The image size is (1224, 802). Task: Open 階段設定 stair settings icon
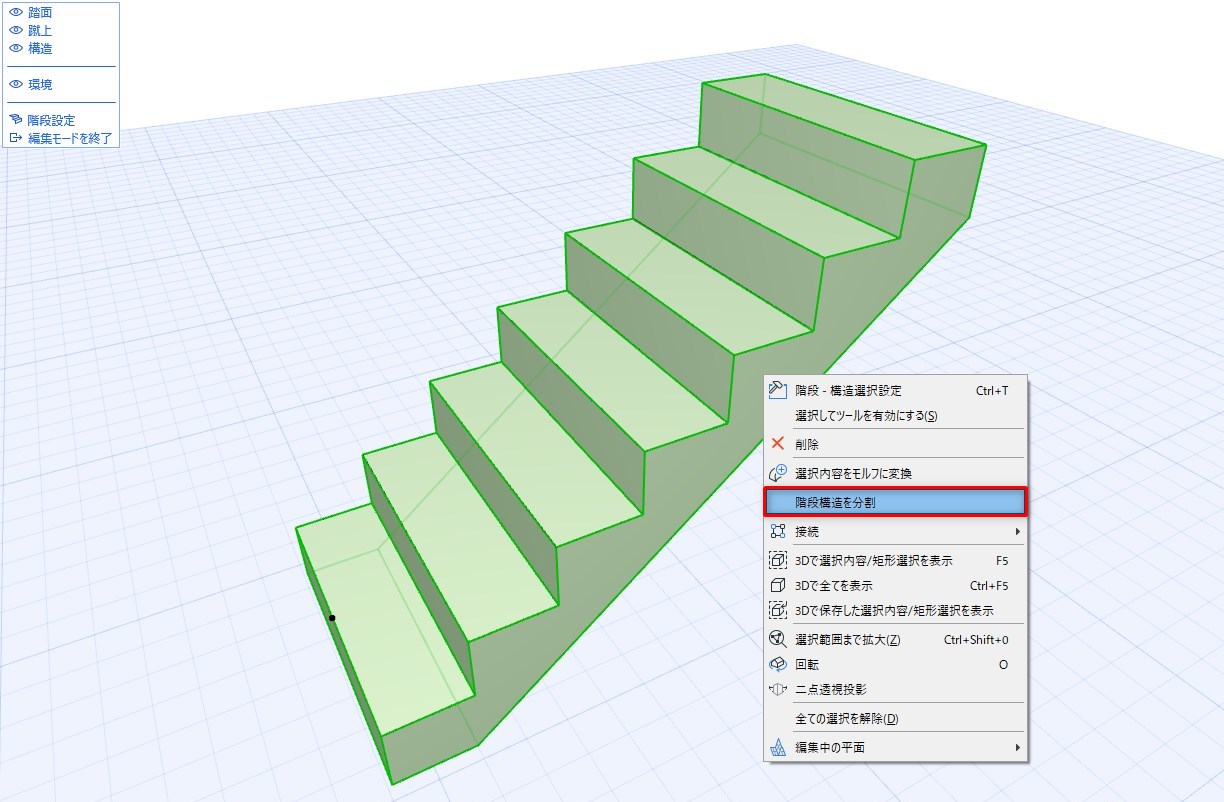click(x=16, y=120)
